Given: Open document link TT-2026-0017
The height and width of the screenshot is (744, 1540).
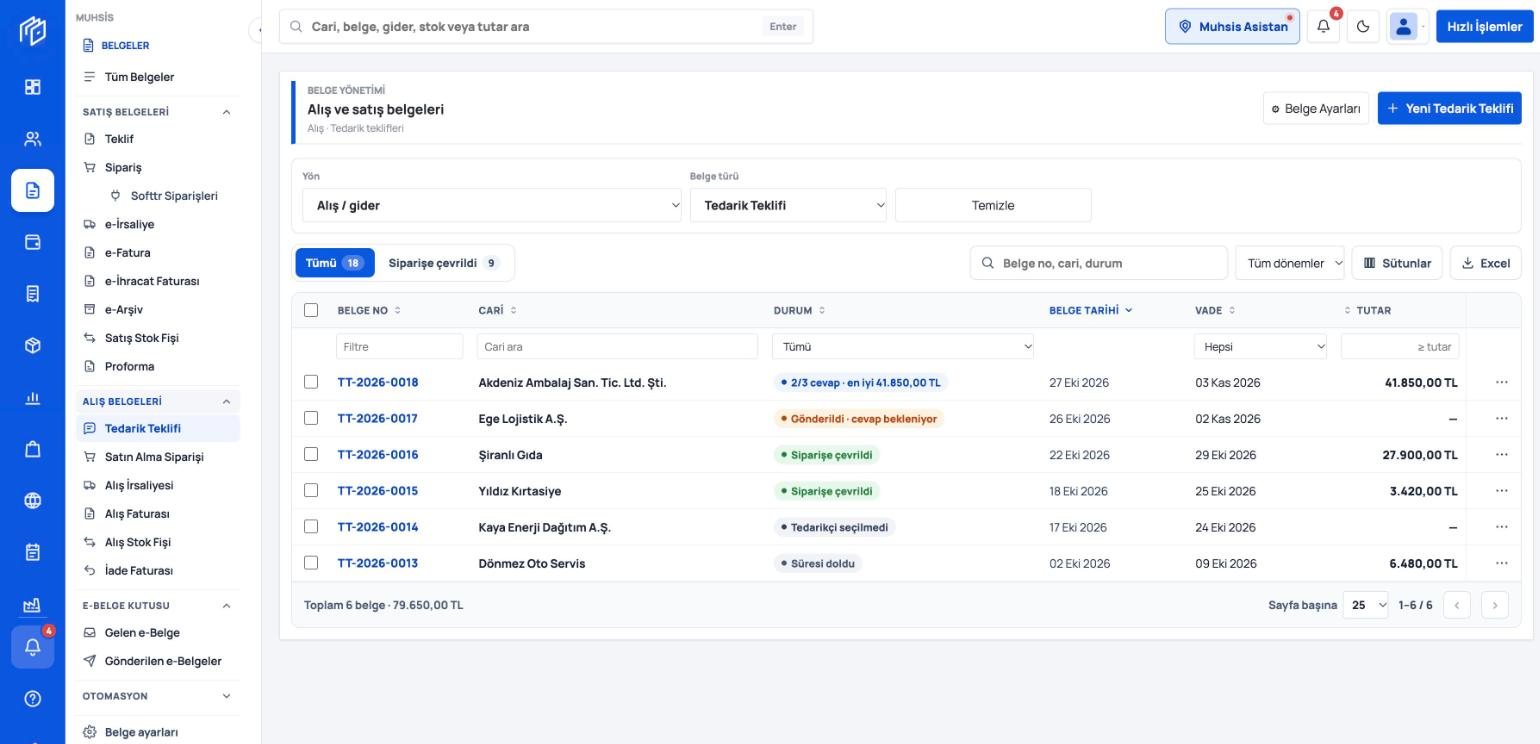Looking at the screenshot, I should tap(377, 418).
